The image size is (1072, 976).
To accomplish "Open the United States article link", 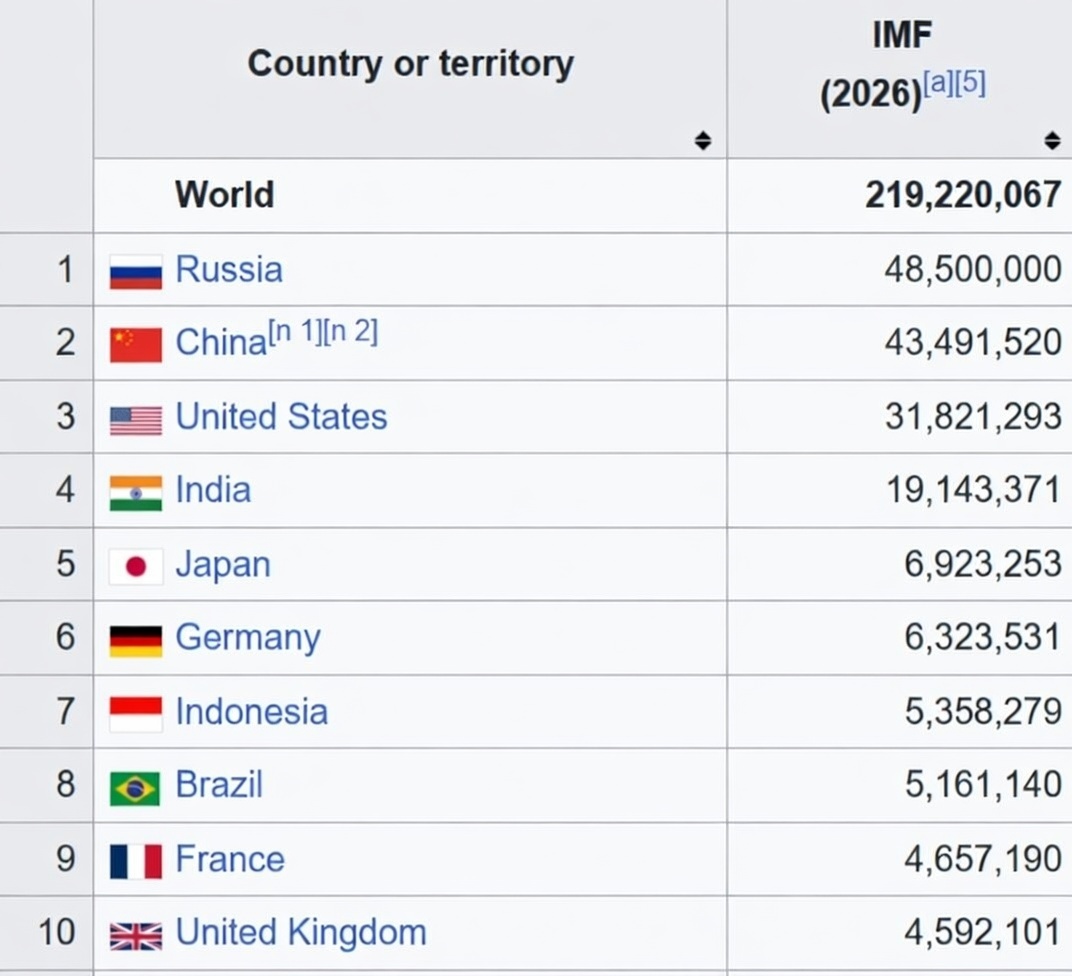I will [281, 417].
